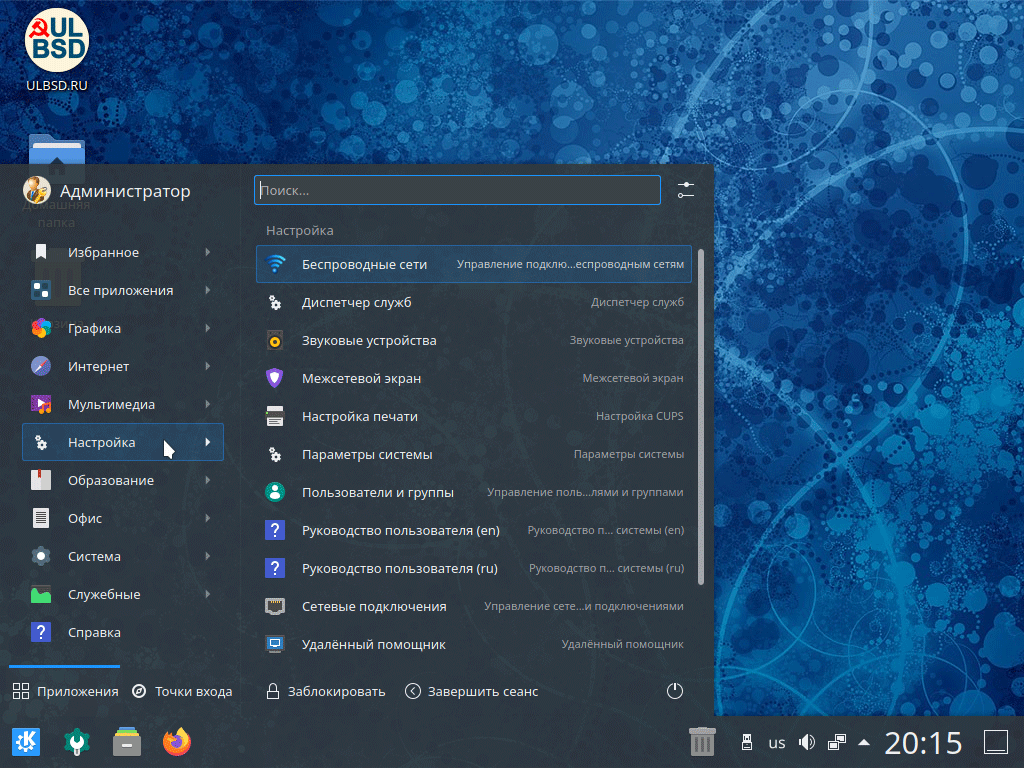
Task: Show hidden tray icons arrow
Action: pyautogui.click(x=864, y=742)
